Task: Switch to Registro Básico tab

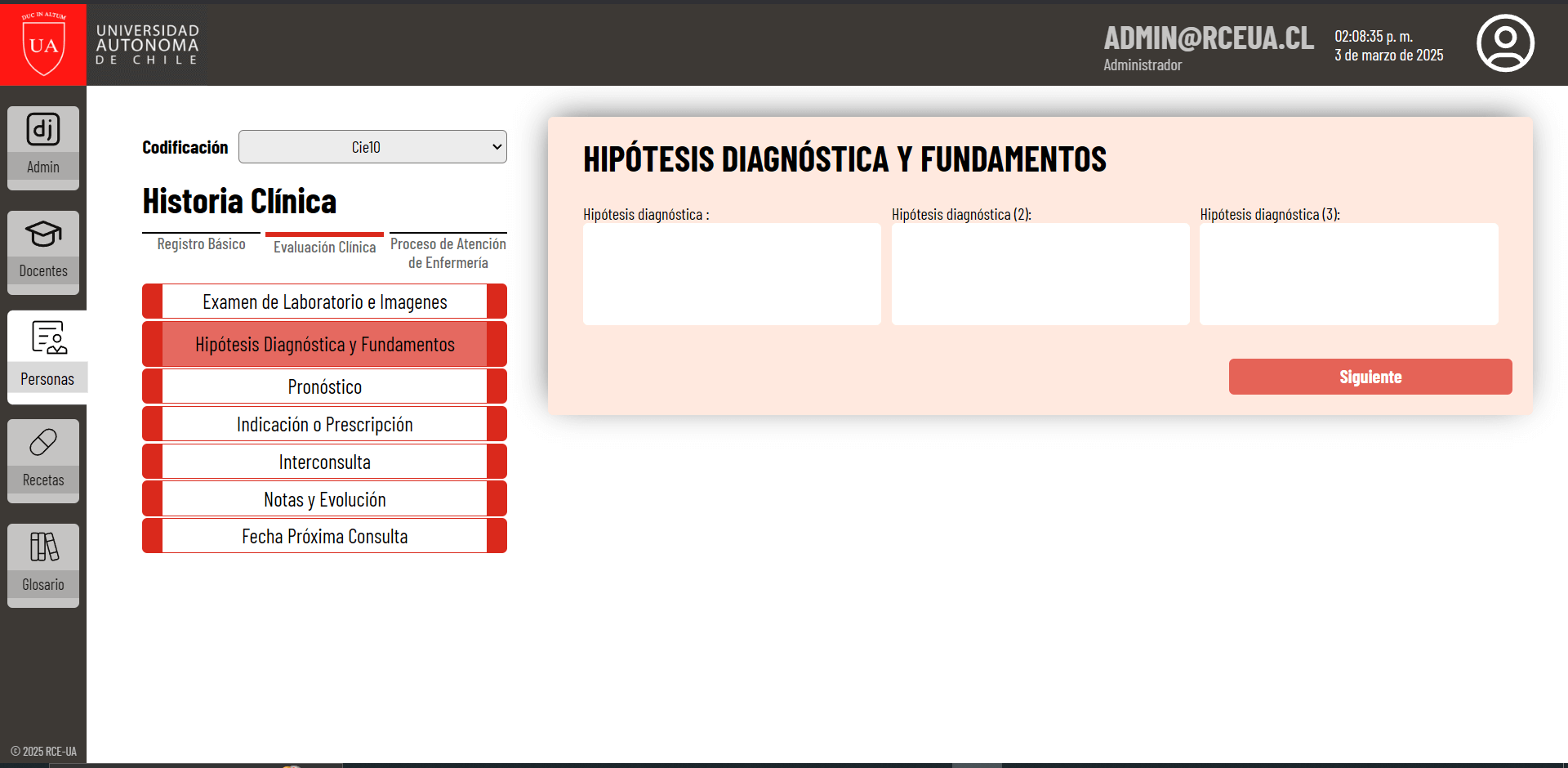Action: click(x=201, y=244)
